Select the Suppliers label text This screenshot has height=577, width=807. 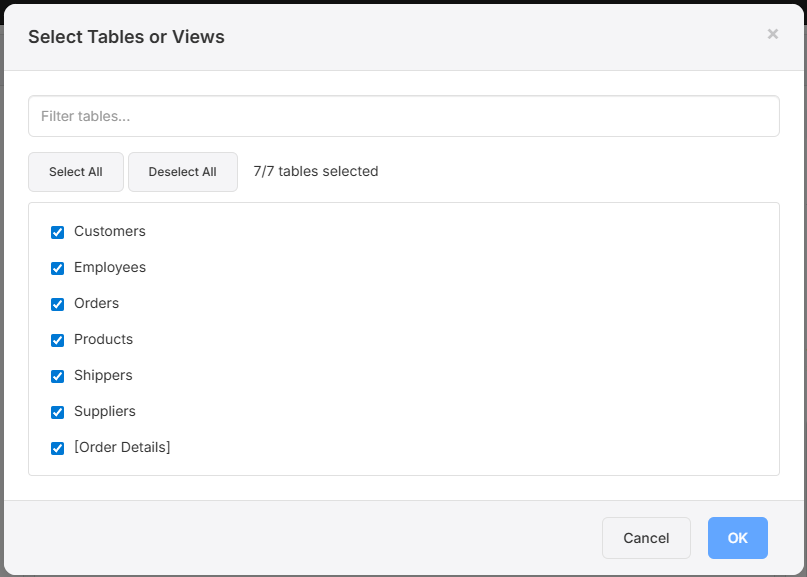pyautogui.click(x=104, y=411)
